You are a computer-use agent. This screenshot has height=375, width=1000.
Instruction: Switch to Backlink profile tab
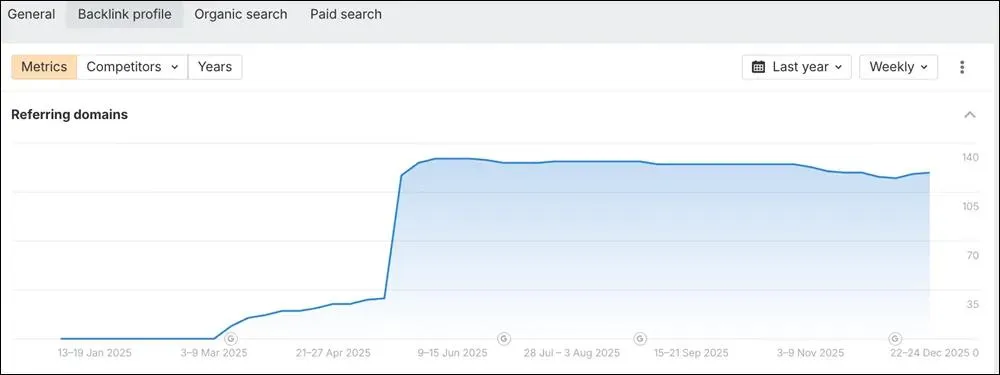(125, 14)
